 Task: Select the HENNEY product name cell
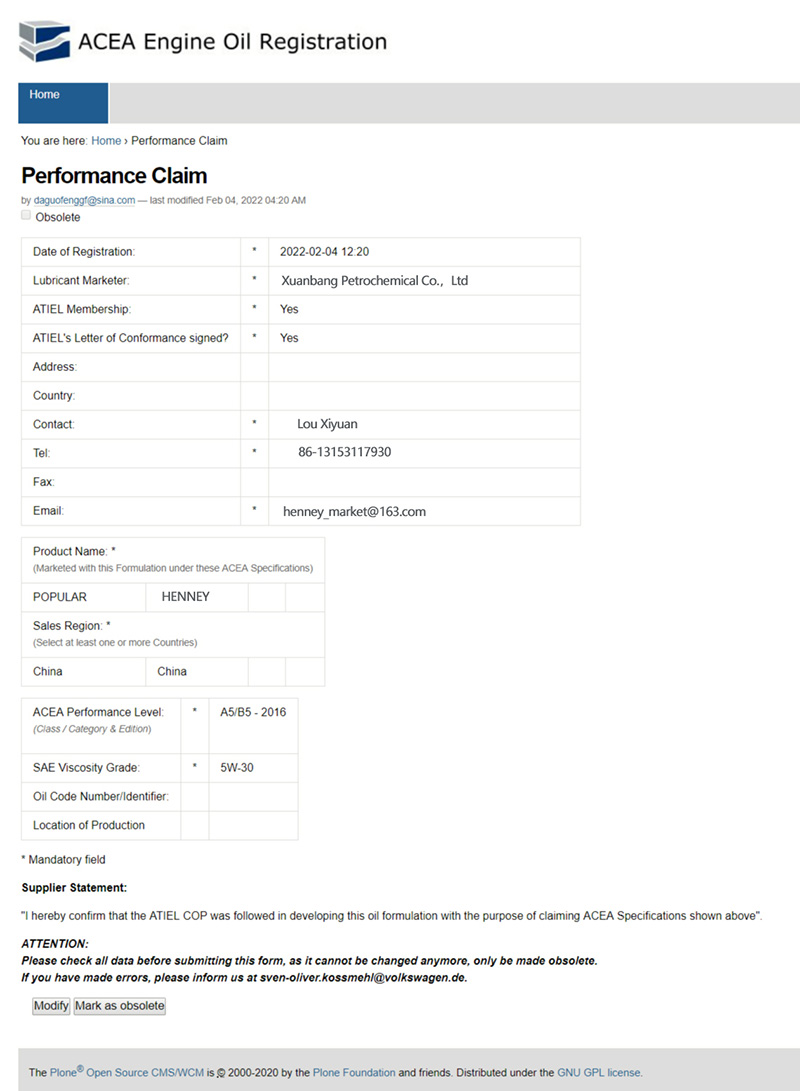pyautogui.click(x=185, y=597)
